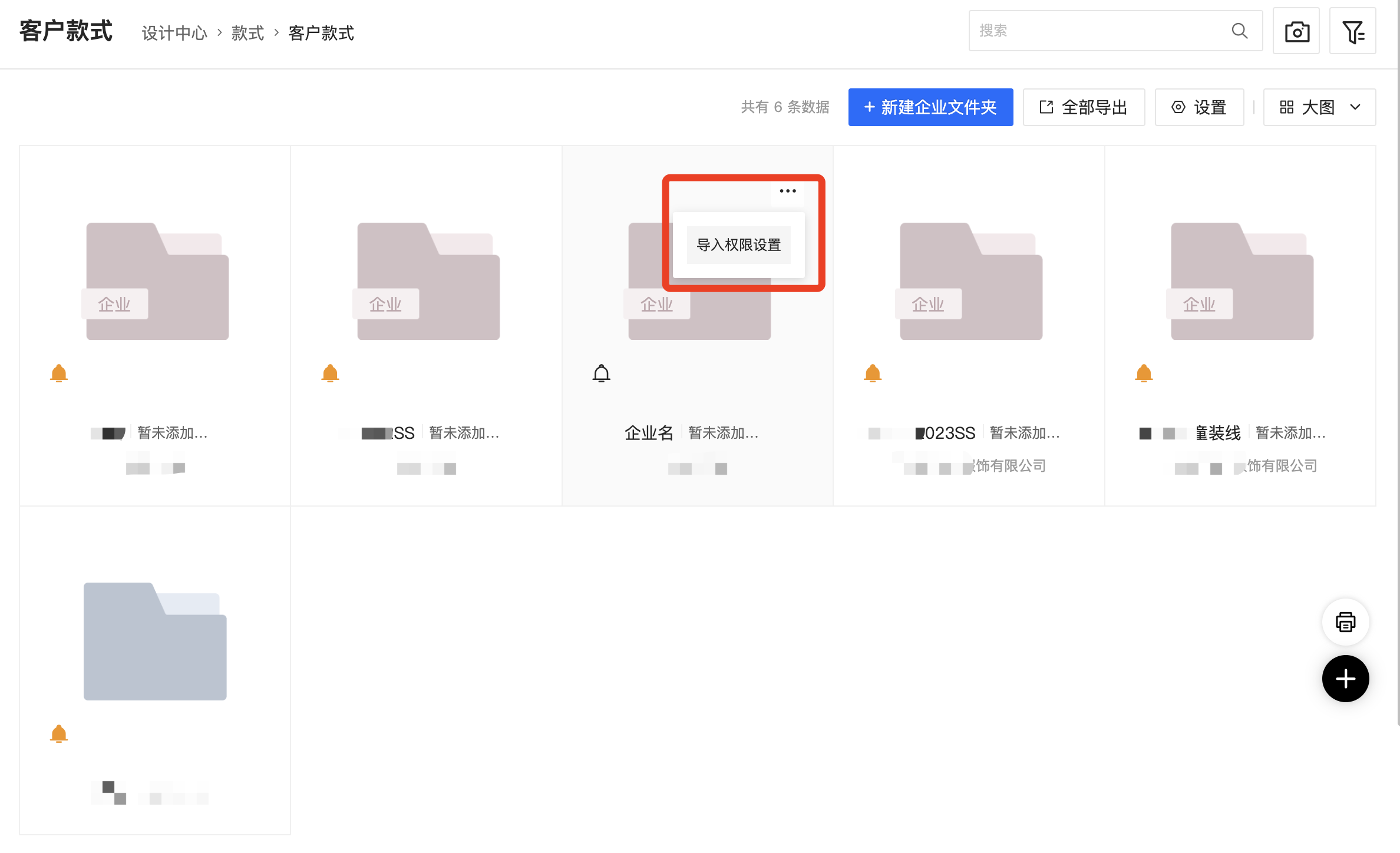
Task: Click dropdown chevron beside 大图
Action: tap(1355, 107)
